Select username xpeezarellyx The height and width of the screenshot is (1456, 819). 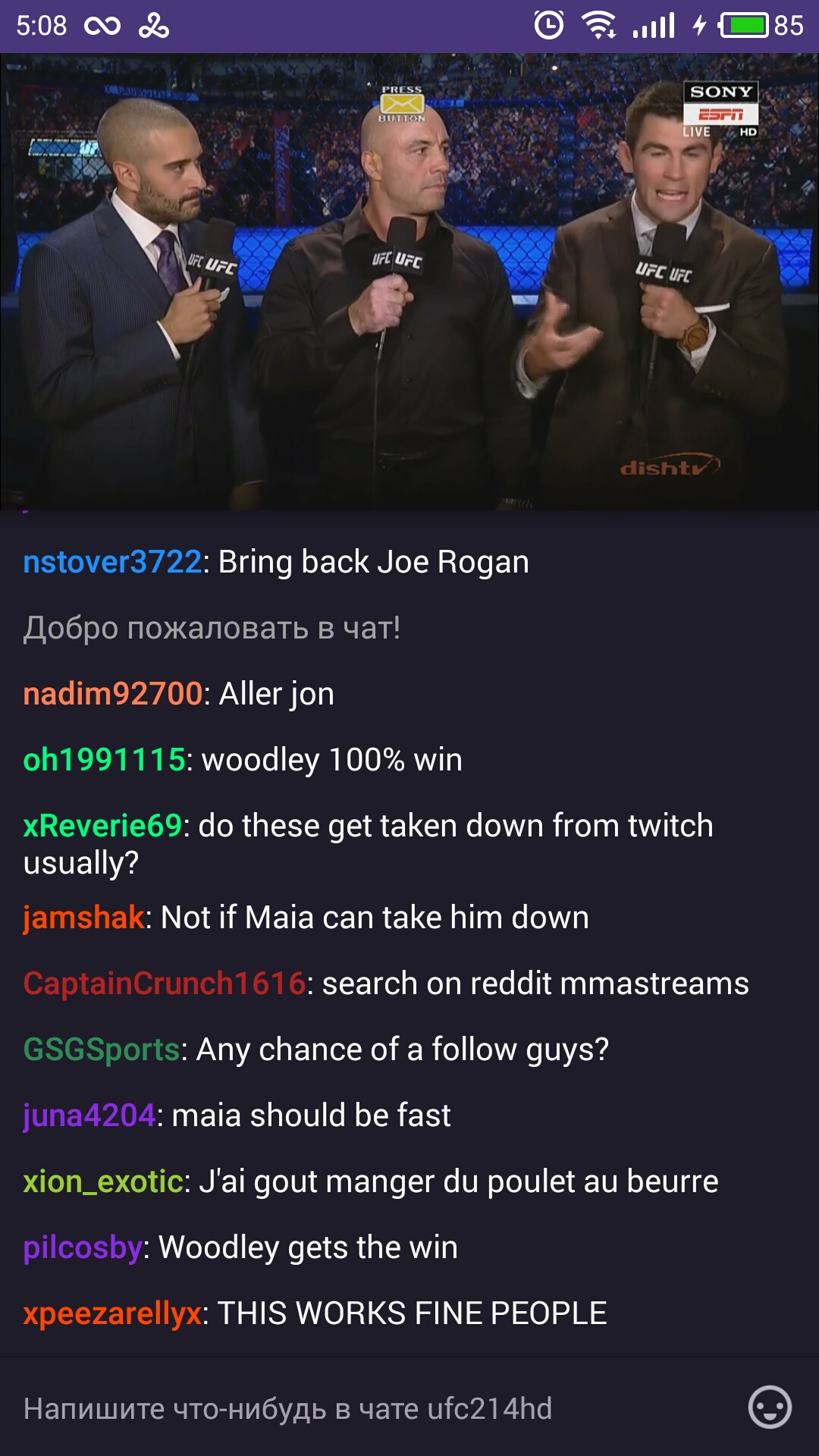[112, 1313]
